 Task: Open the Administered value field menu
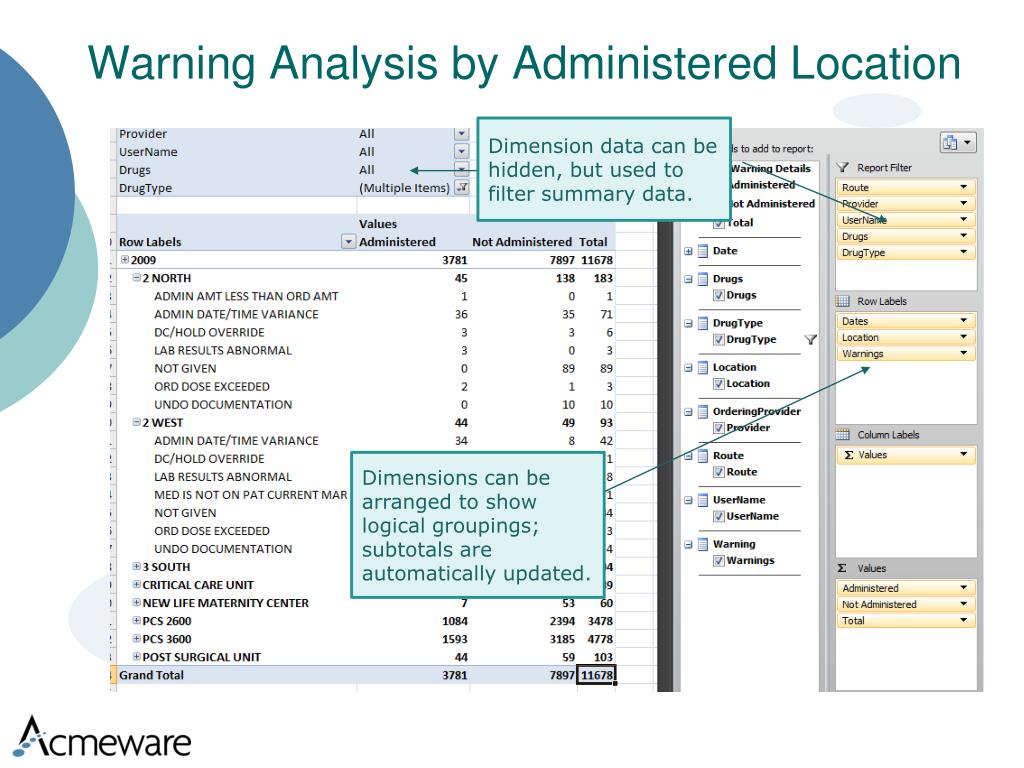tap(963, 588)
